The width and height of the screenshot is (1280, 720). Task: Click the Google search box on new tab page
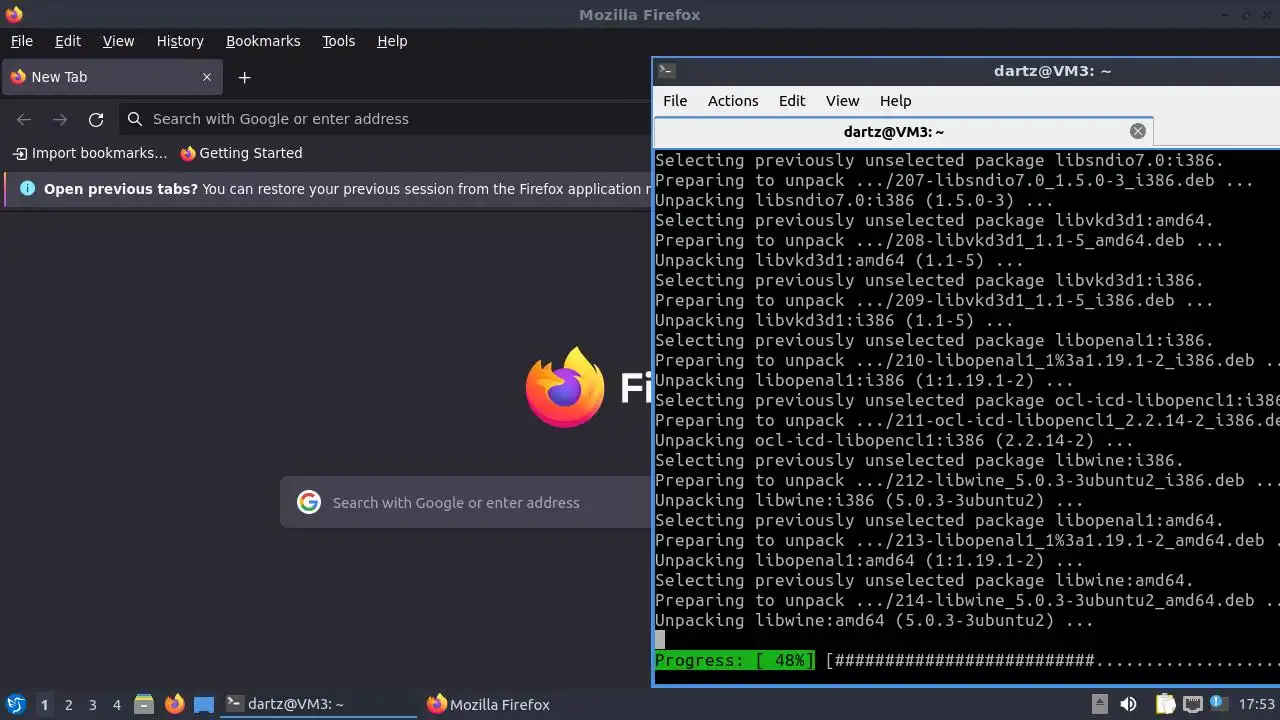coord(466,503)
